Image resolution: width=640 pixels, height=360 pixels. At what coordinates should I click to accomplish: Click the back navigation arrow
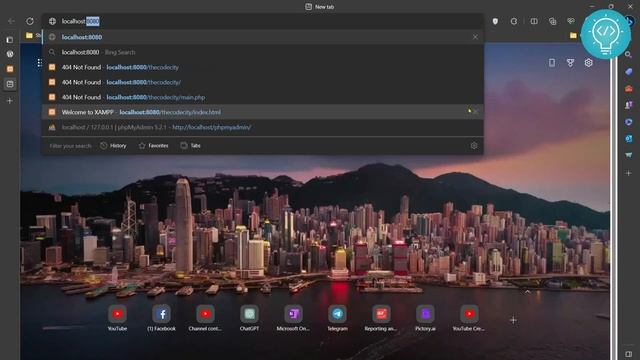pos(11,21)
